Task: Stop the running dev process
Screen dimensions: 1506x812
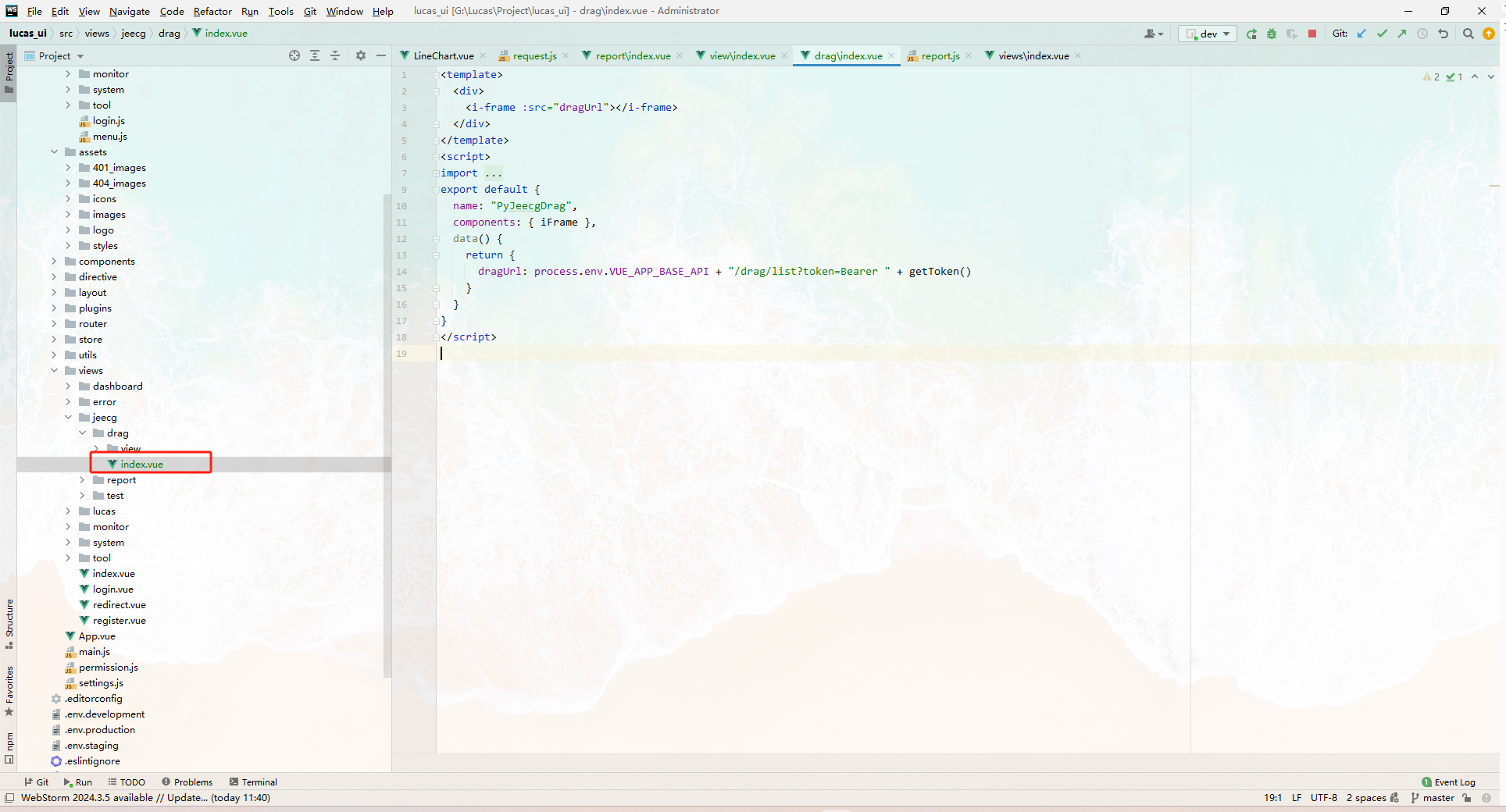Action: (1312, 34)
